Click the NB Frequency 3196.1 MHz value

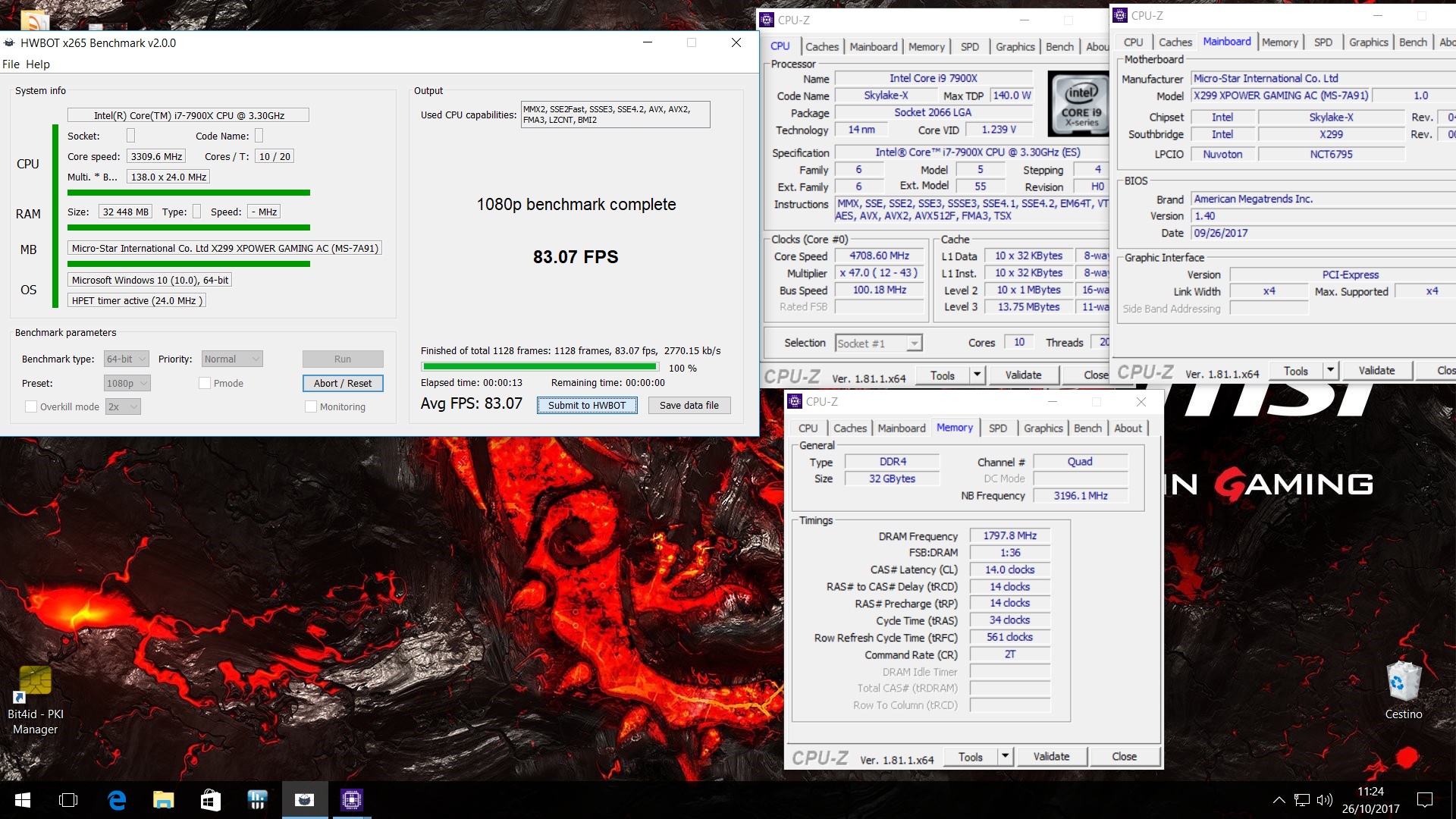pyautogui.click(x=1080, y=496)
